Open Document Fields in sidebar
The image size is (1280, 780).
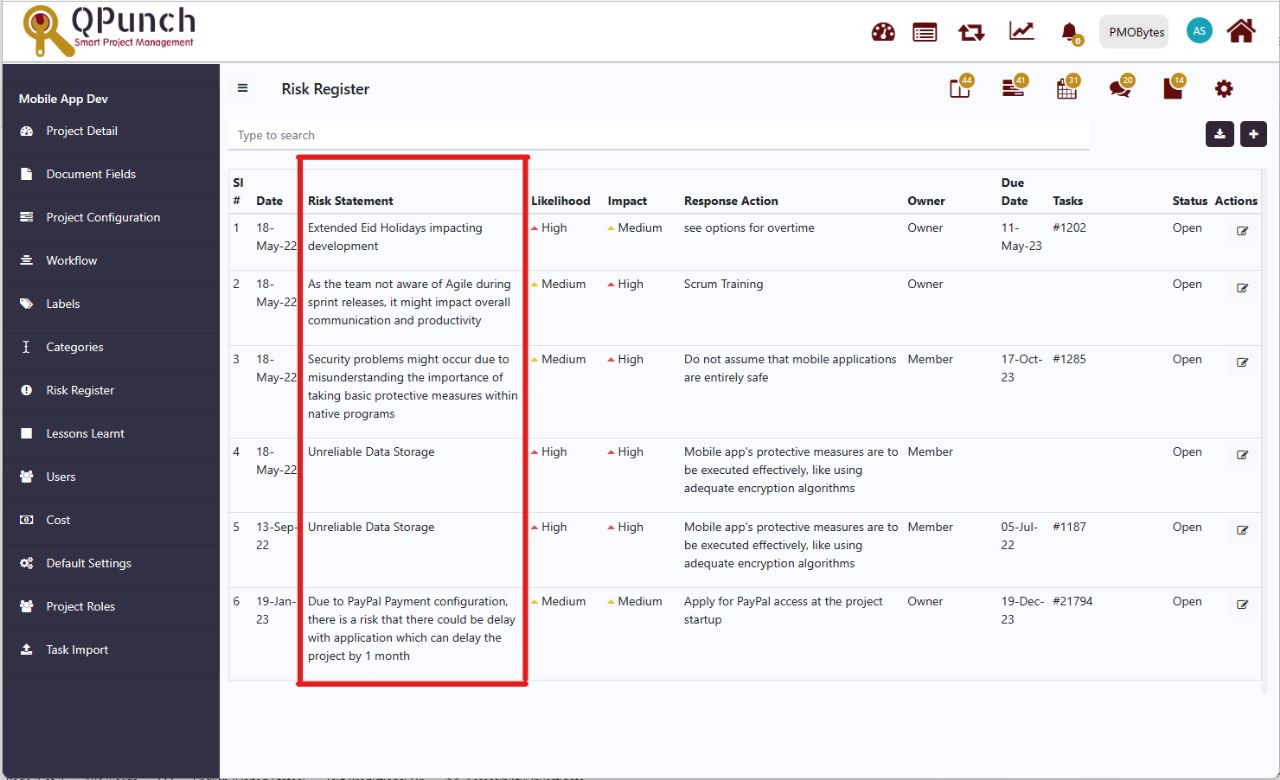point(110,174)
